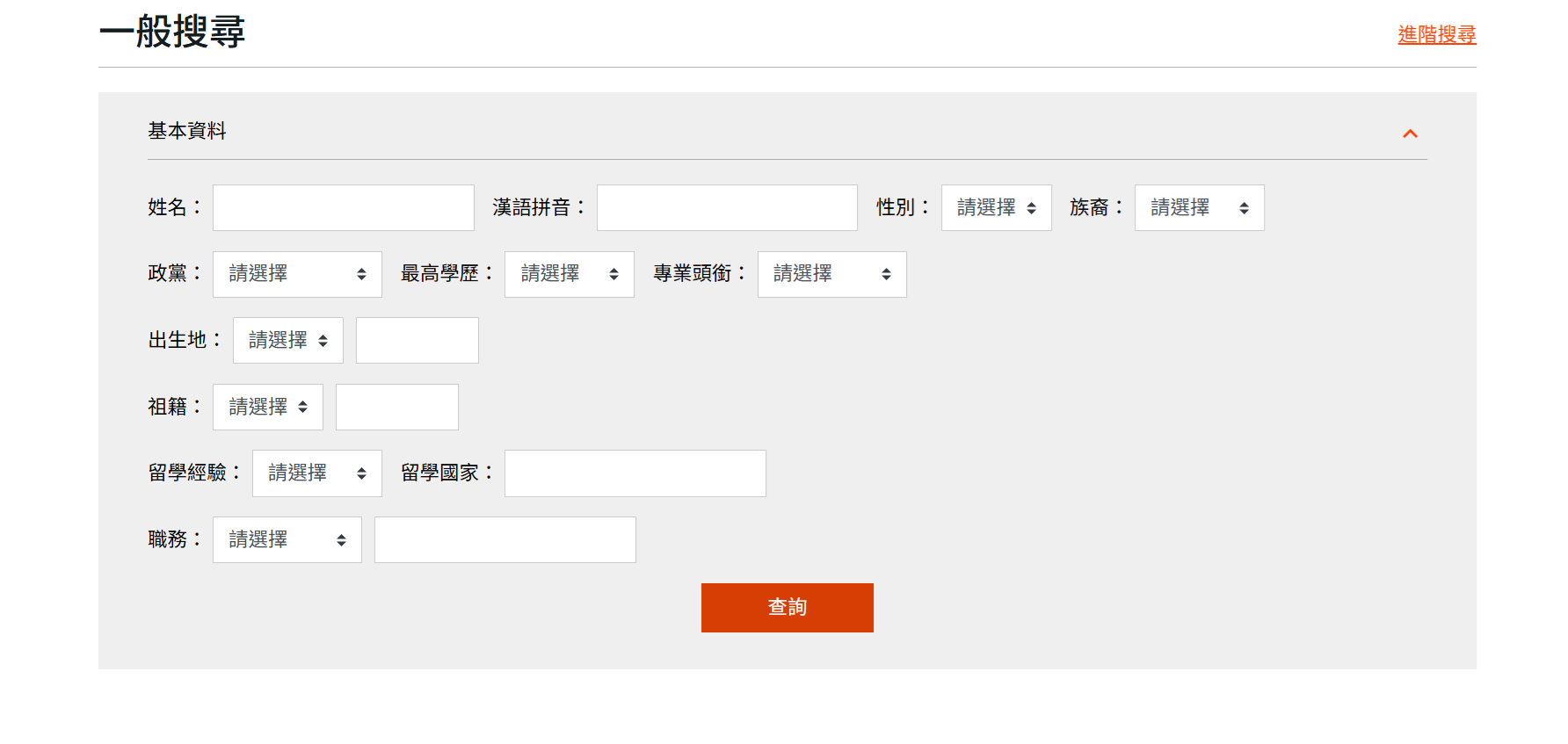Expand the 出生地 birthplace dropdown
The width and height of the screenshot is (1568, 744).
[287, 340]
